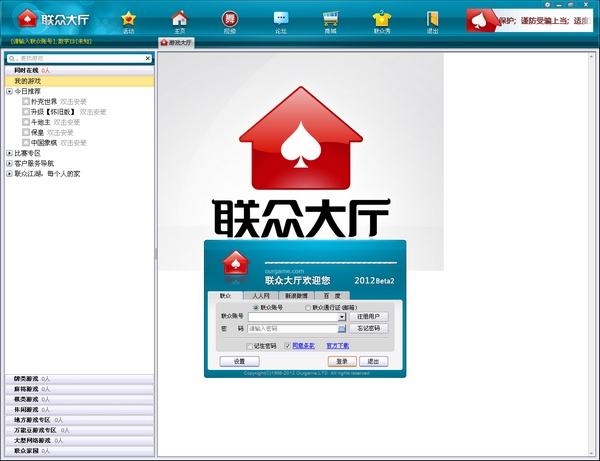Click the 中国象棋 game name text

click(44, 143)
